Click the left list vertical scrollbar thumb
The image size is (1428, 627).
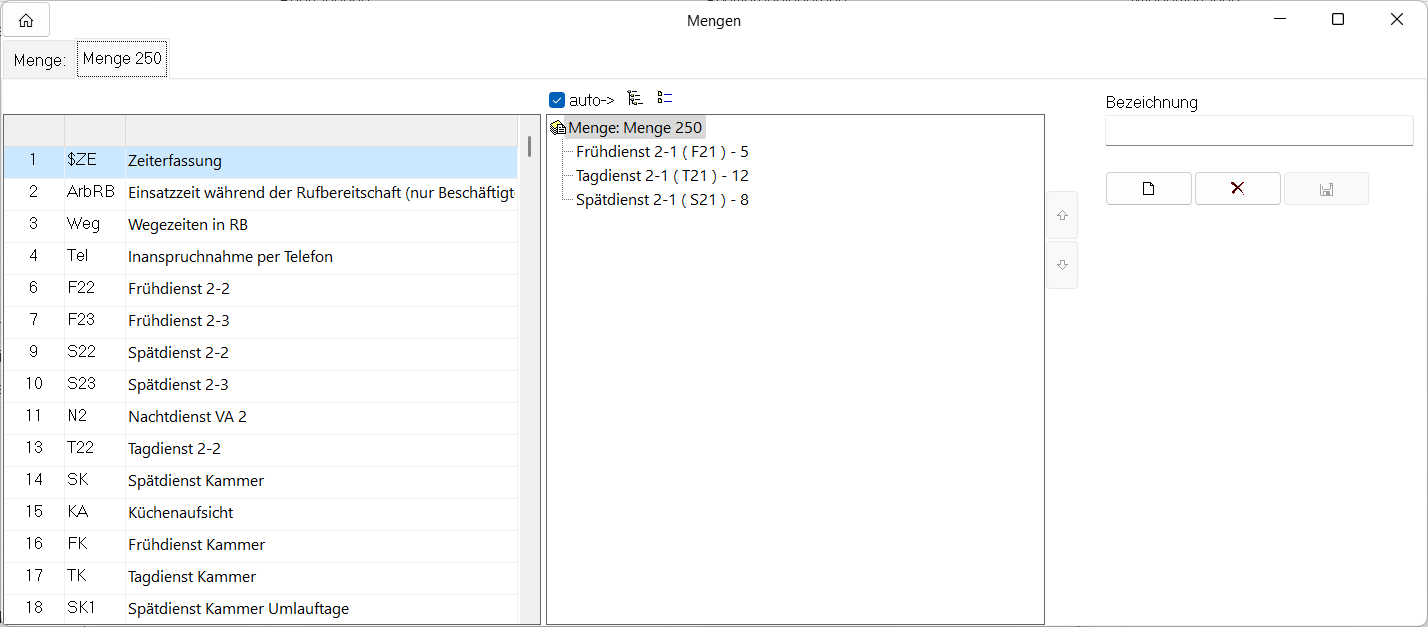pos(529,147)
